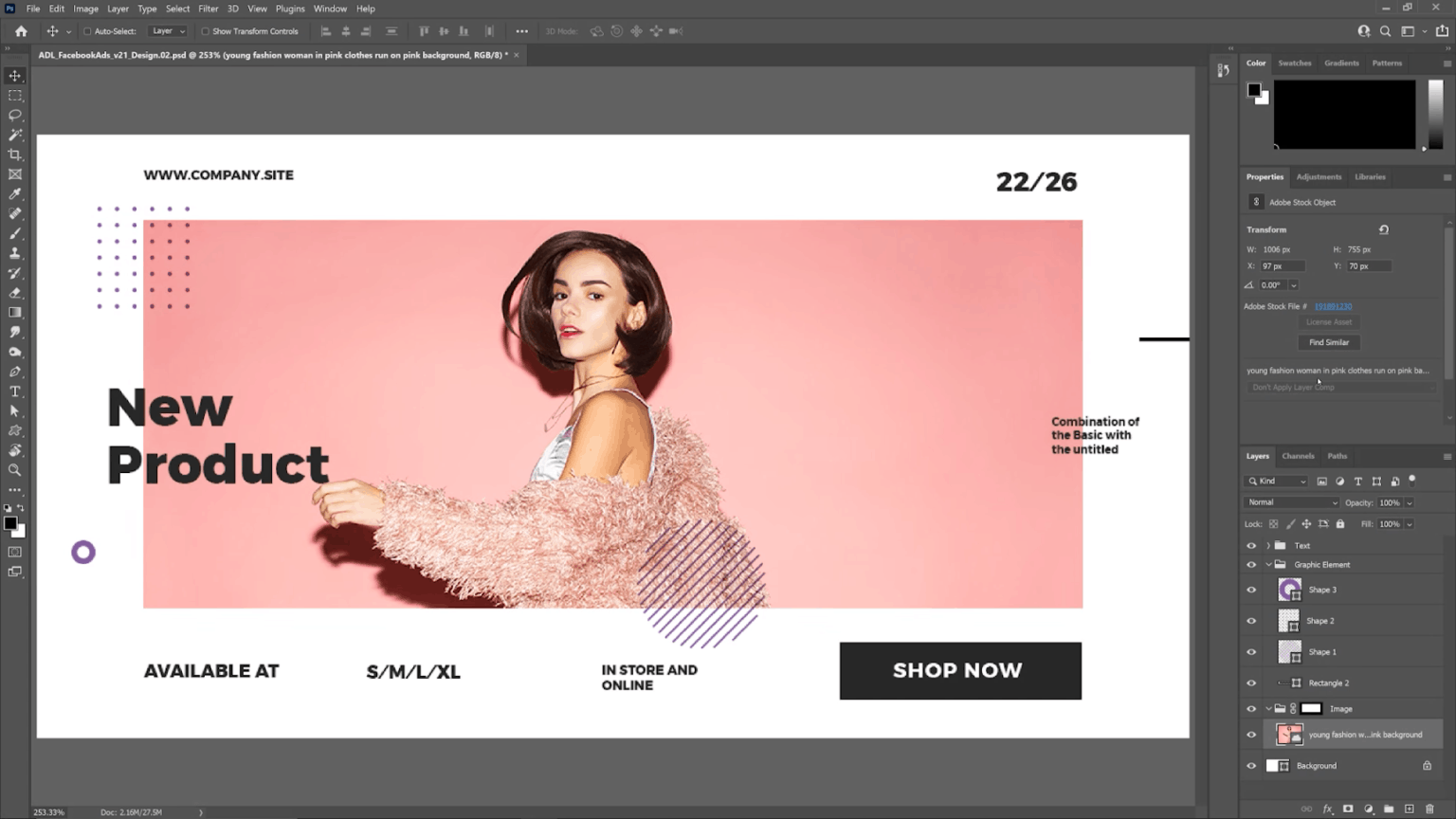This screenshot has height=819, width=1456.
Task: Select the Crop tool
Action: [14, 155]
